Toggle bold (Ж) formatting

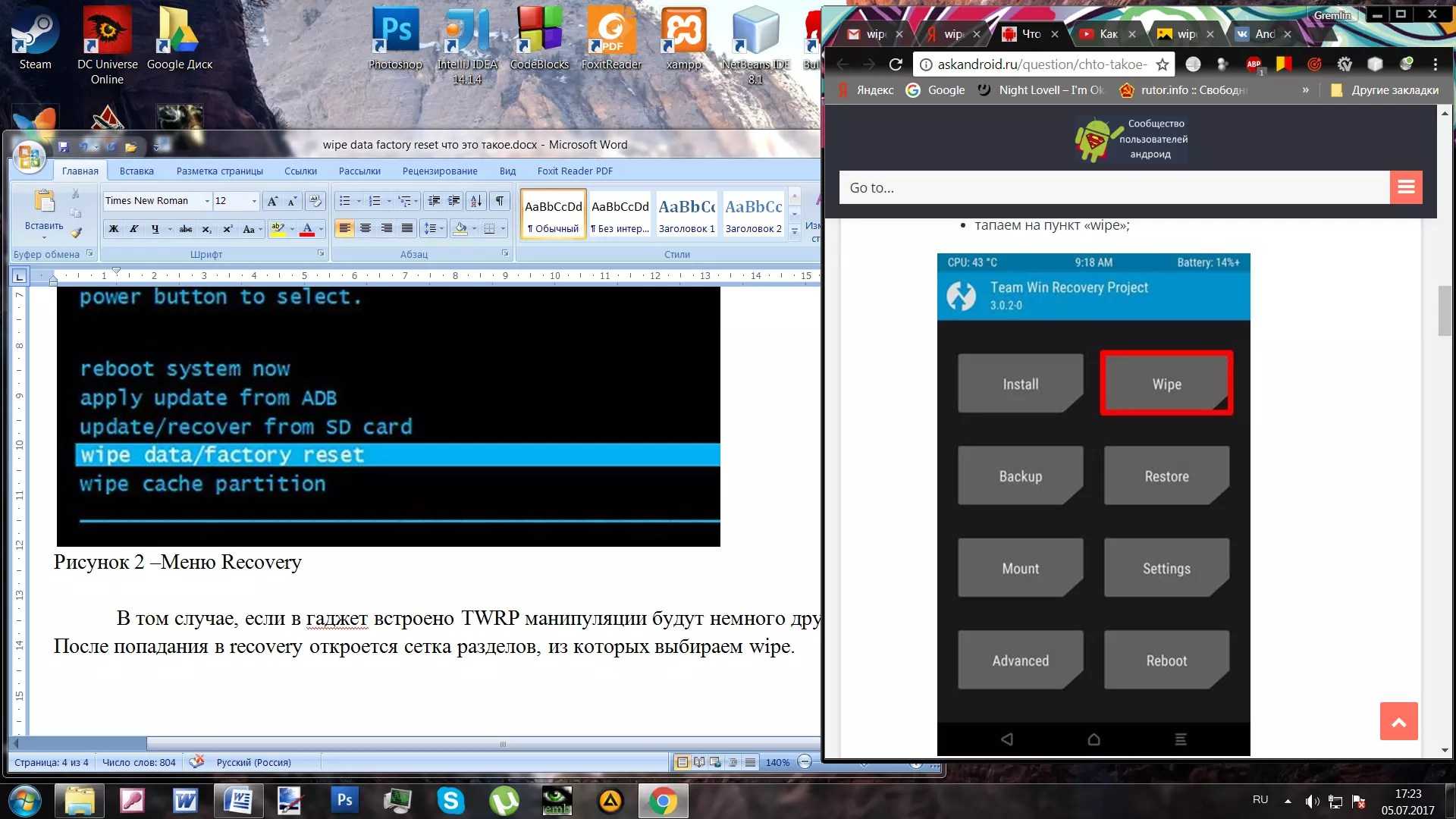tap(114, 229)
